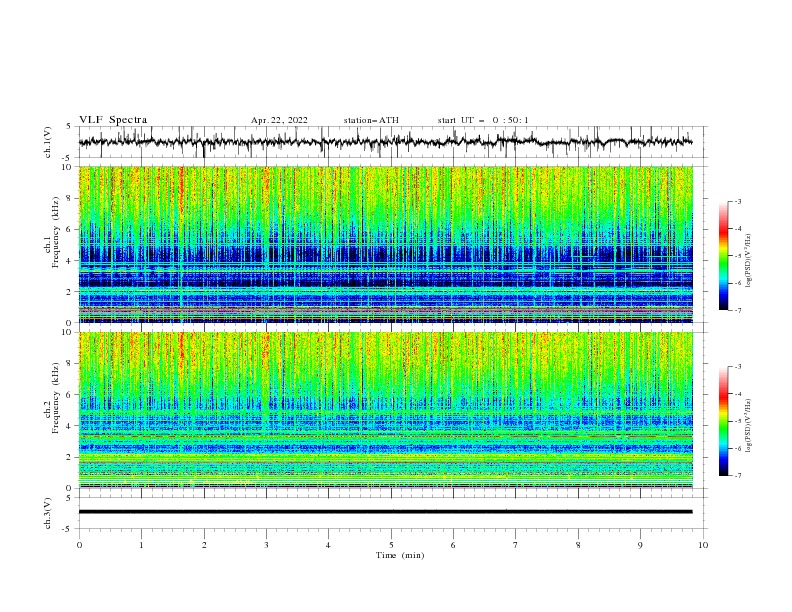Click the lower PSD color scale bar
The image size is (792, 612).
point(723,421)
